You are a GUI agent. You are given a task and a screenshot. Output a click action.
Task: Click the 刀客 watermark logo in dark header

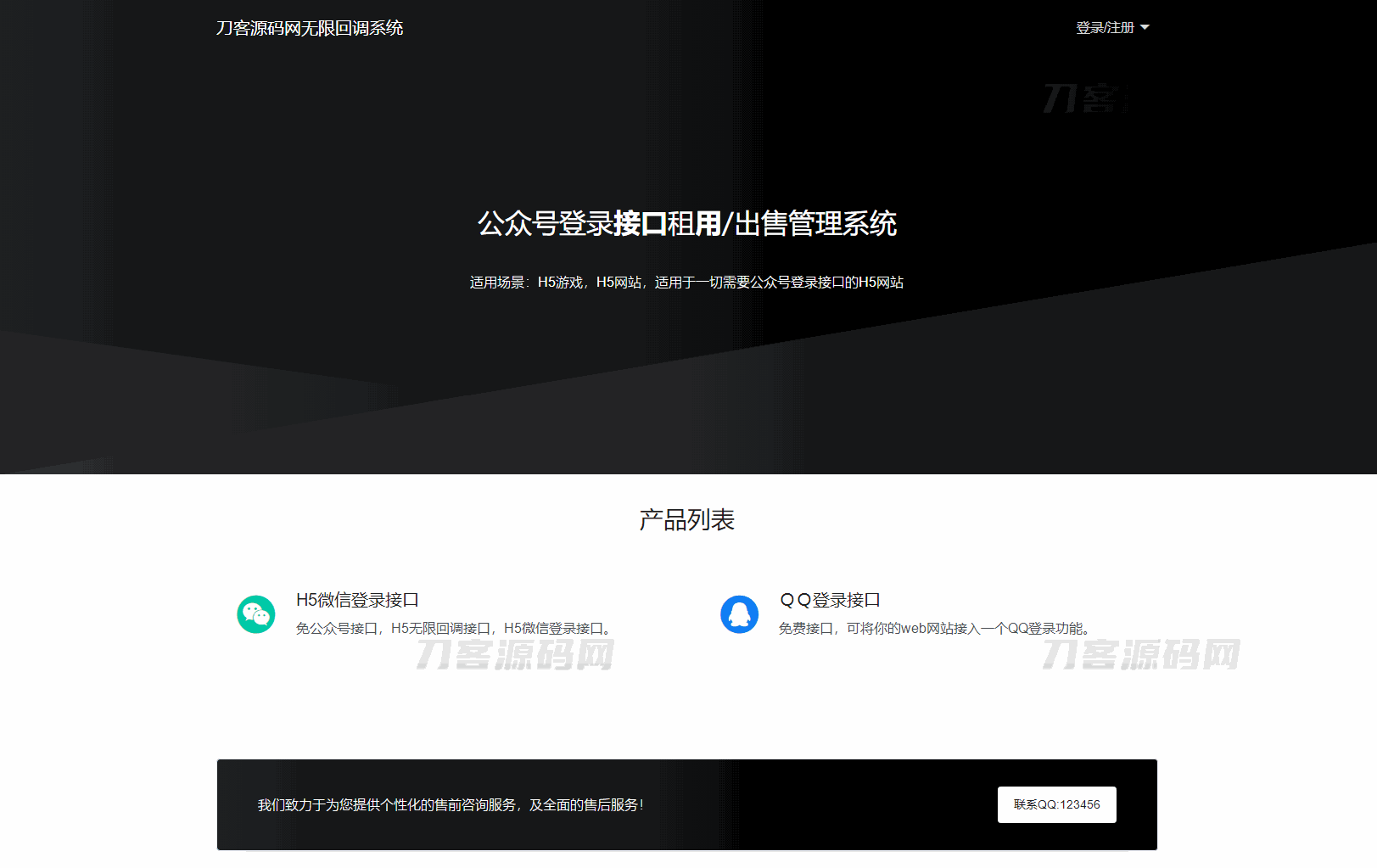pos(1086,98)
